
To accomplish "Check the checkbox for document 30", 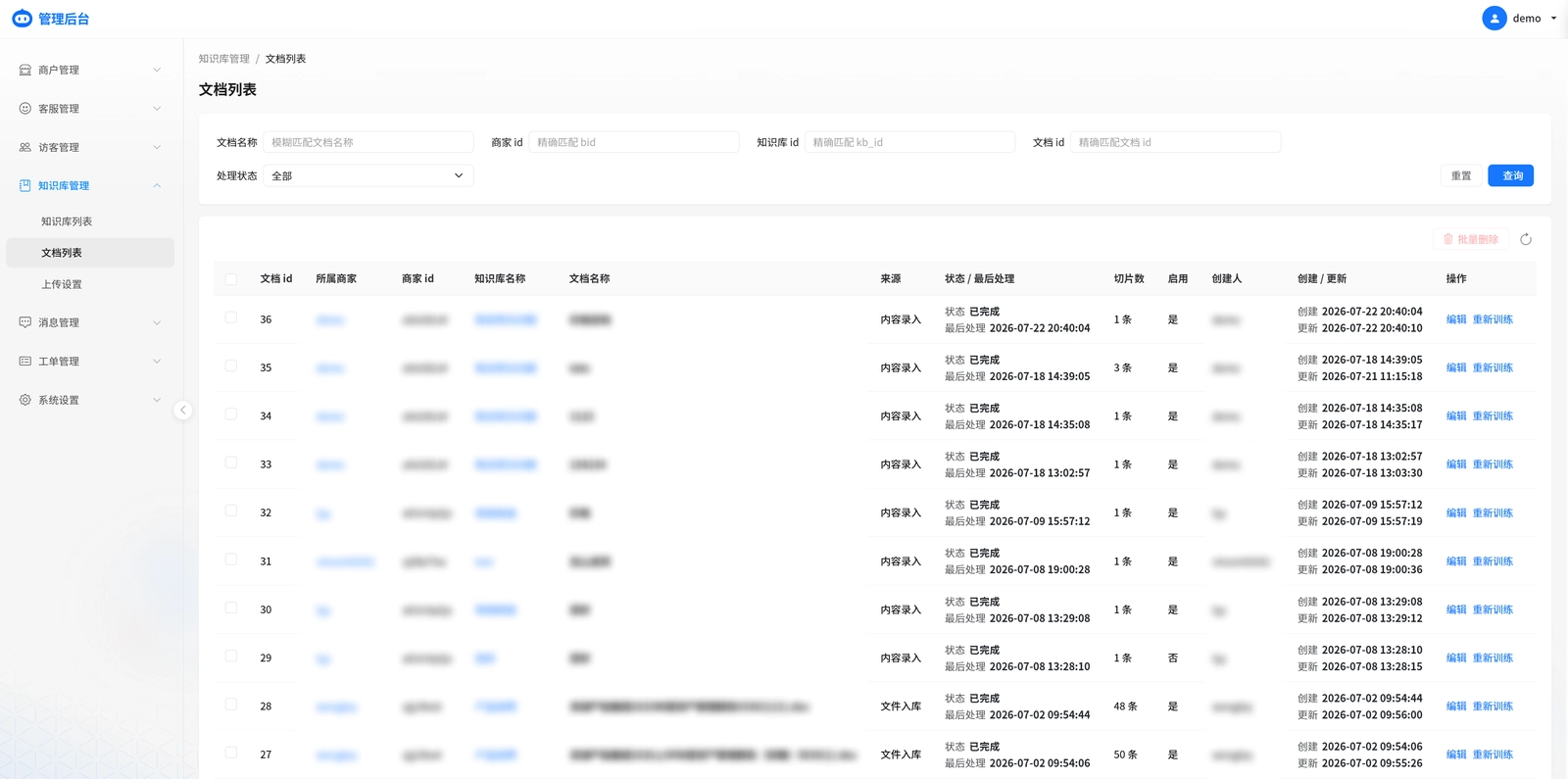I will coord(231,608).
